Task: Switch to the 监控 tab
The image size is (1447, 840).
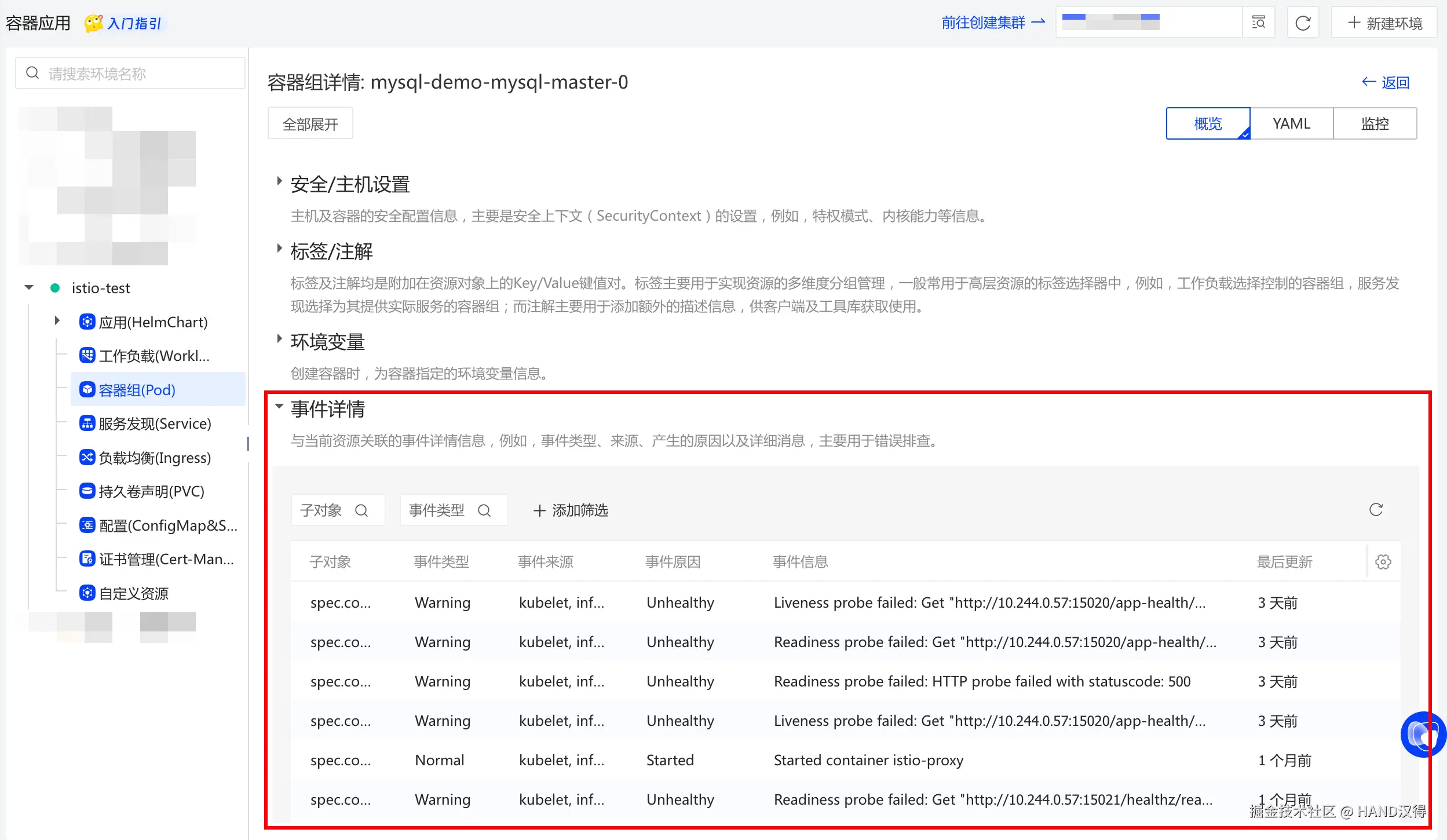Action: pos(1375,123)
